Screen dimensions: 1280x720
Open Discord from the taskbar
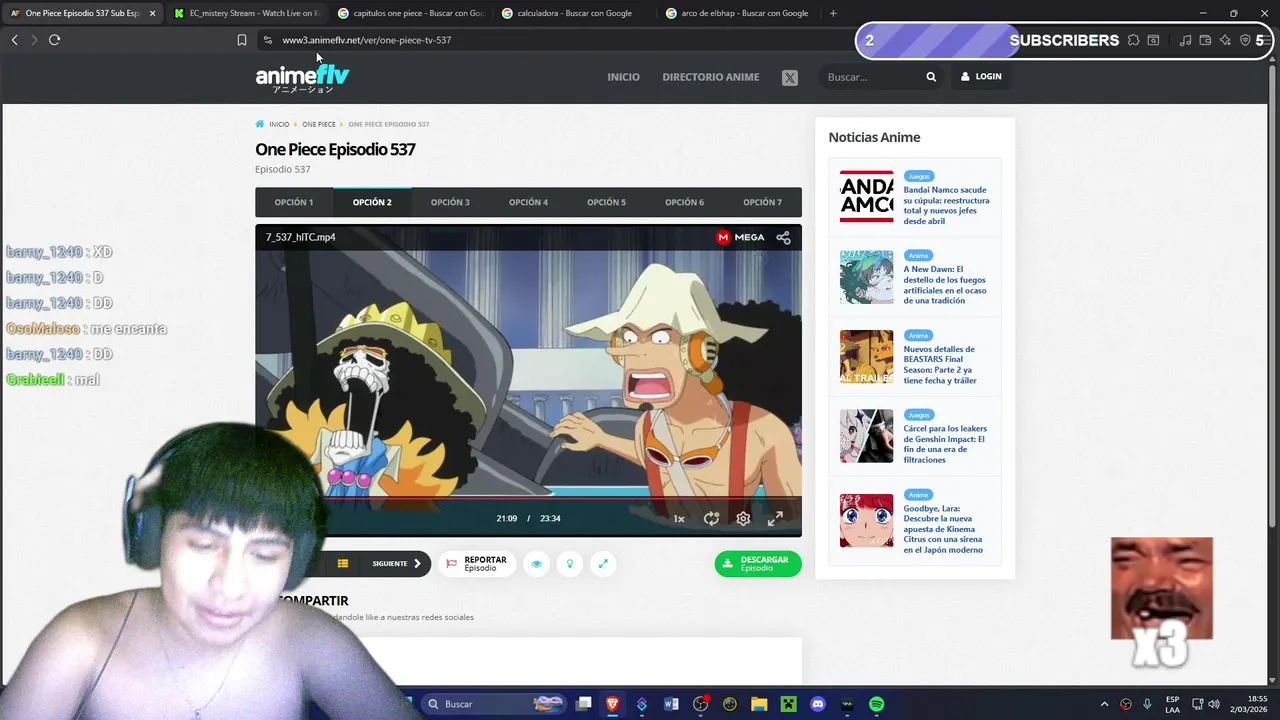[818, 704]
